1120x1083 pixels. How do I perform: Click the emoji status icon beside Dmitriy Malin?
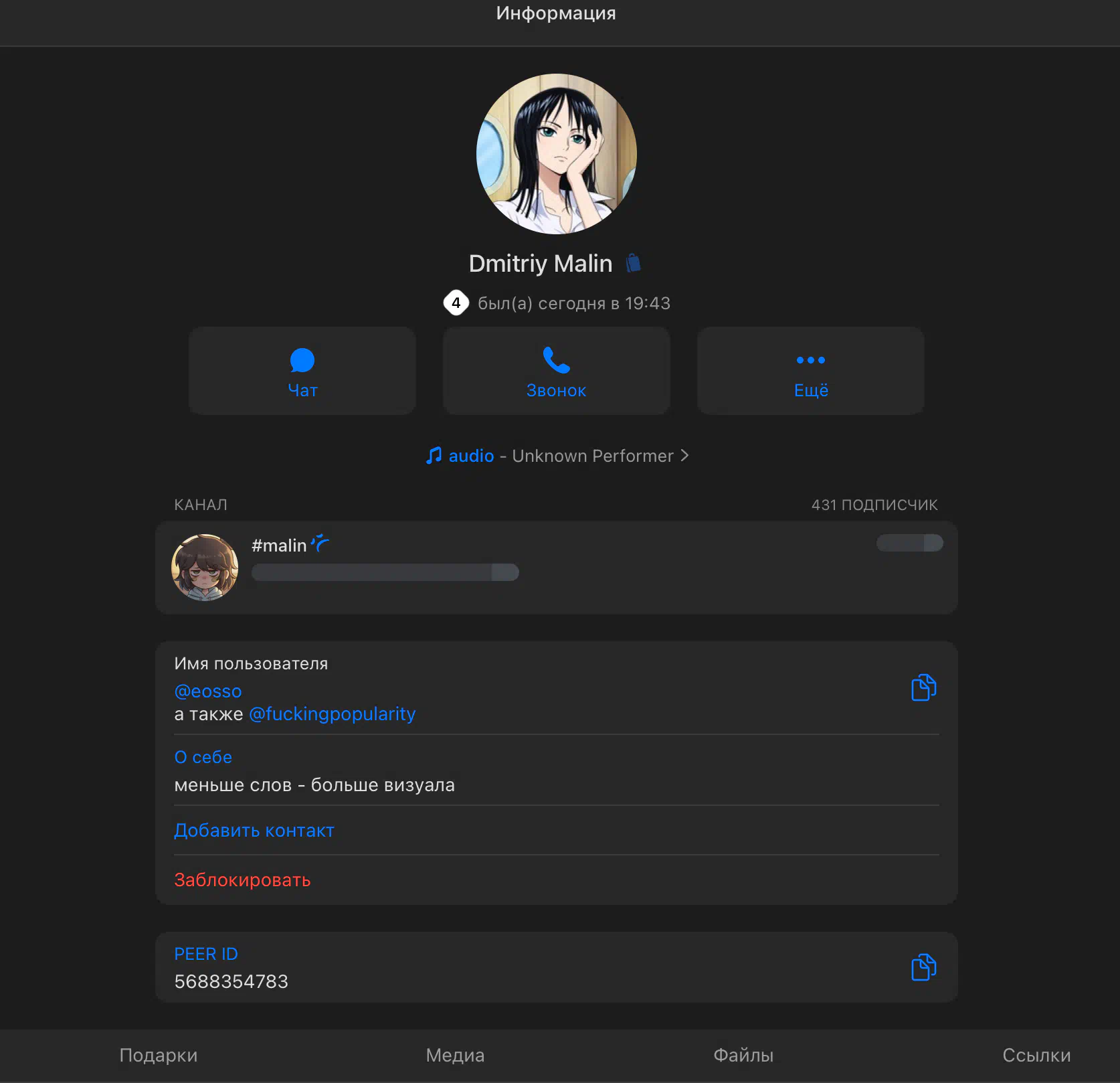click(x=633, y=263)
